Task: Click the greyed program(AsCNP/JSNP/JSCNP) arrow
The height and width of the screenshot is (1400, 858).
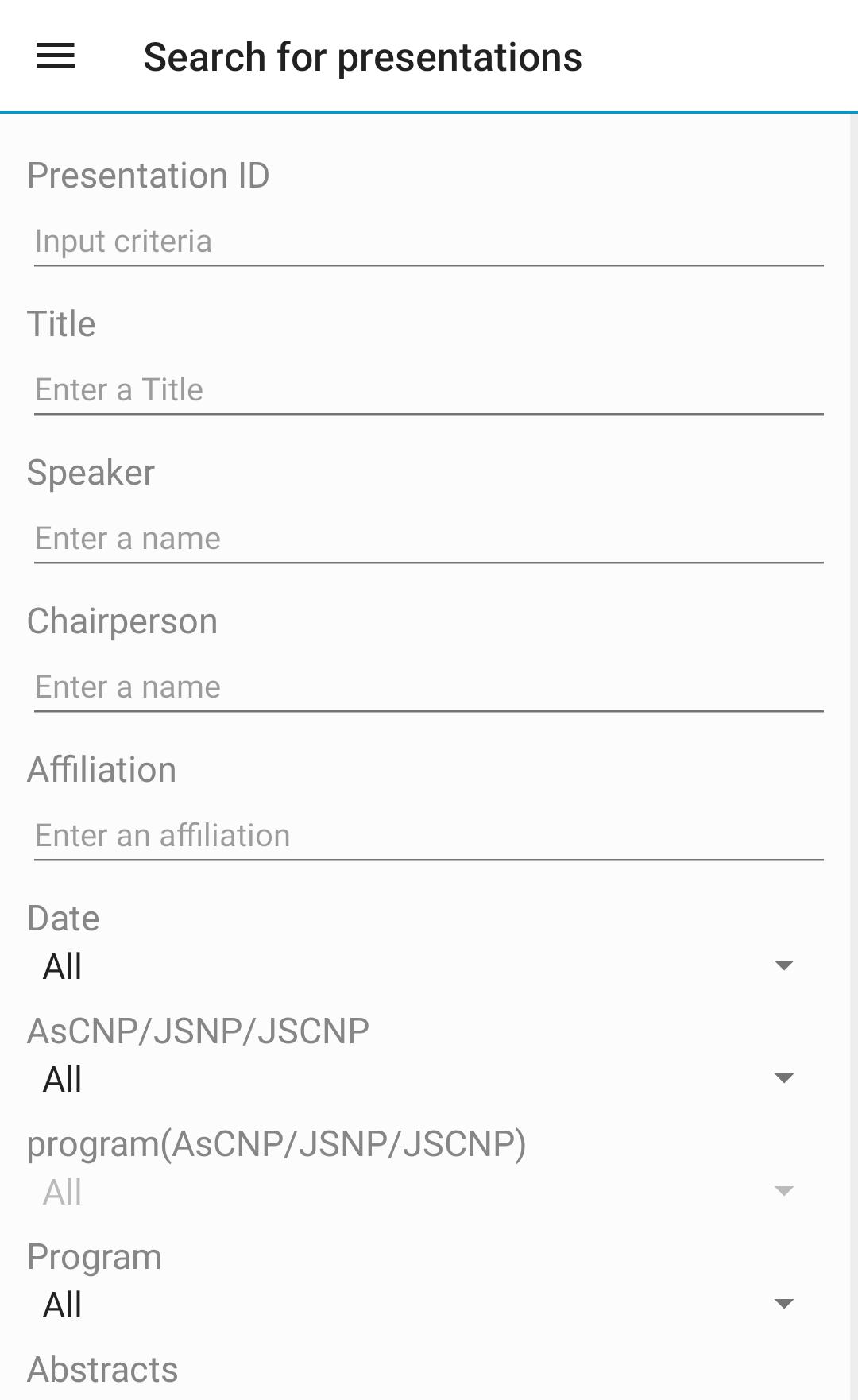Action: tap(784, 1192)
